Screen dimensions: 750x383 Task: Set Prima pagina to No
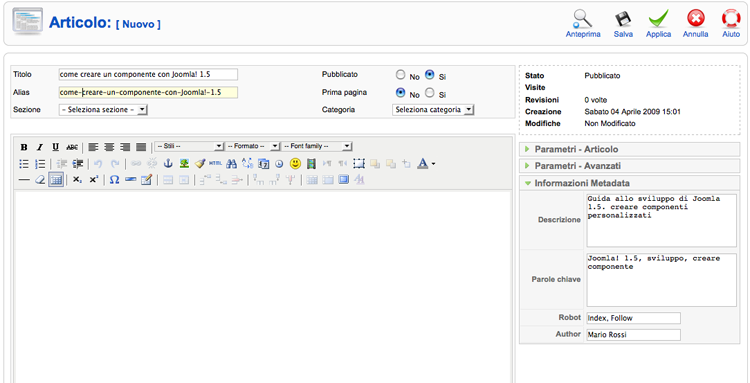[x=400, y=93]
